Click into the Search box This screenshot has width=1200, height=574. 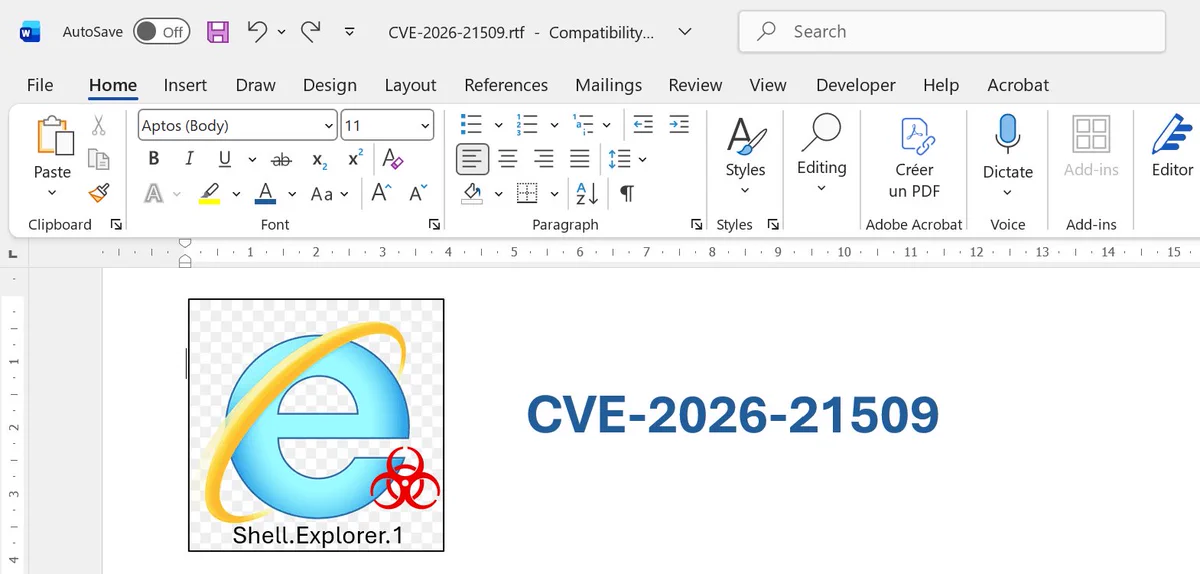[x=952, y=32]
